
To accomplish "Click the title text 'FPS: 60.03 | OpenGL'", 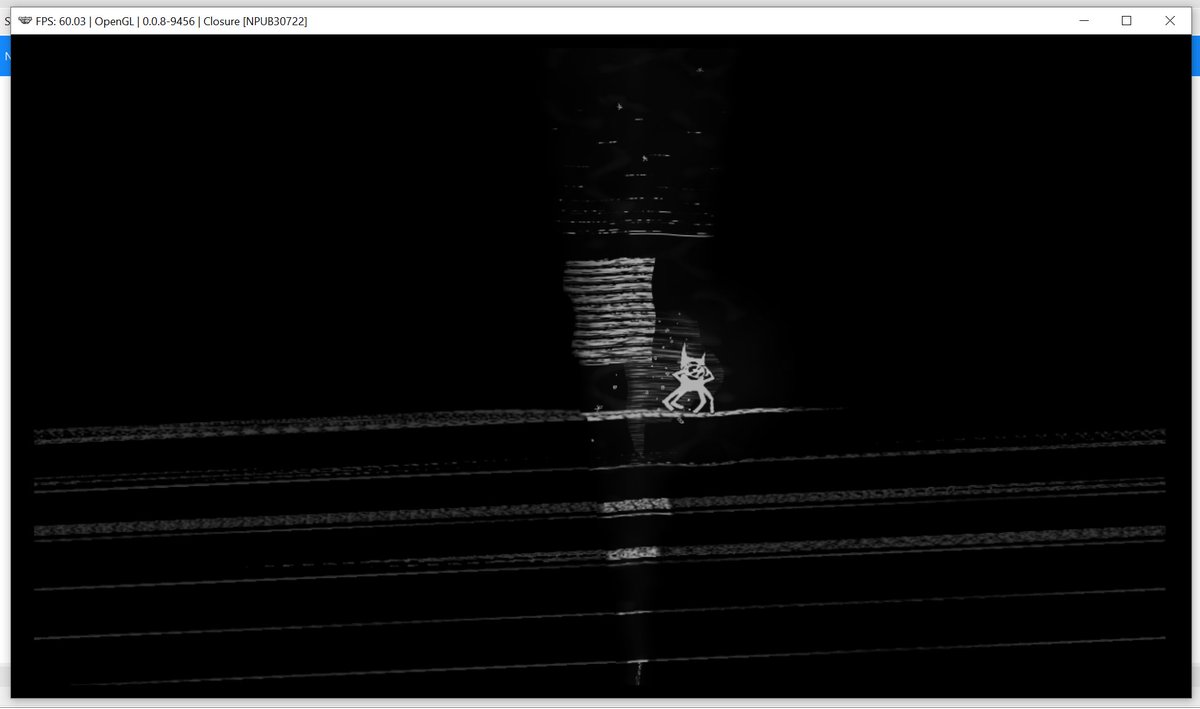I will click(85, 21).
